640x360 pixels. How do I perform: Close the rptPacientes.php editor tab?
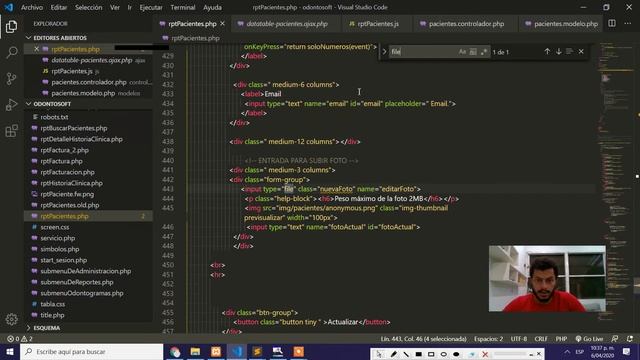[222, 24]
